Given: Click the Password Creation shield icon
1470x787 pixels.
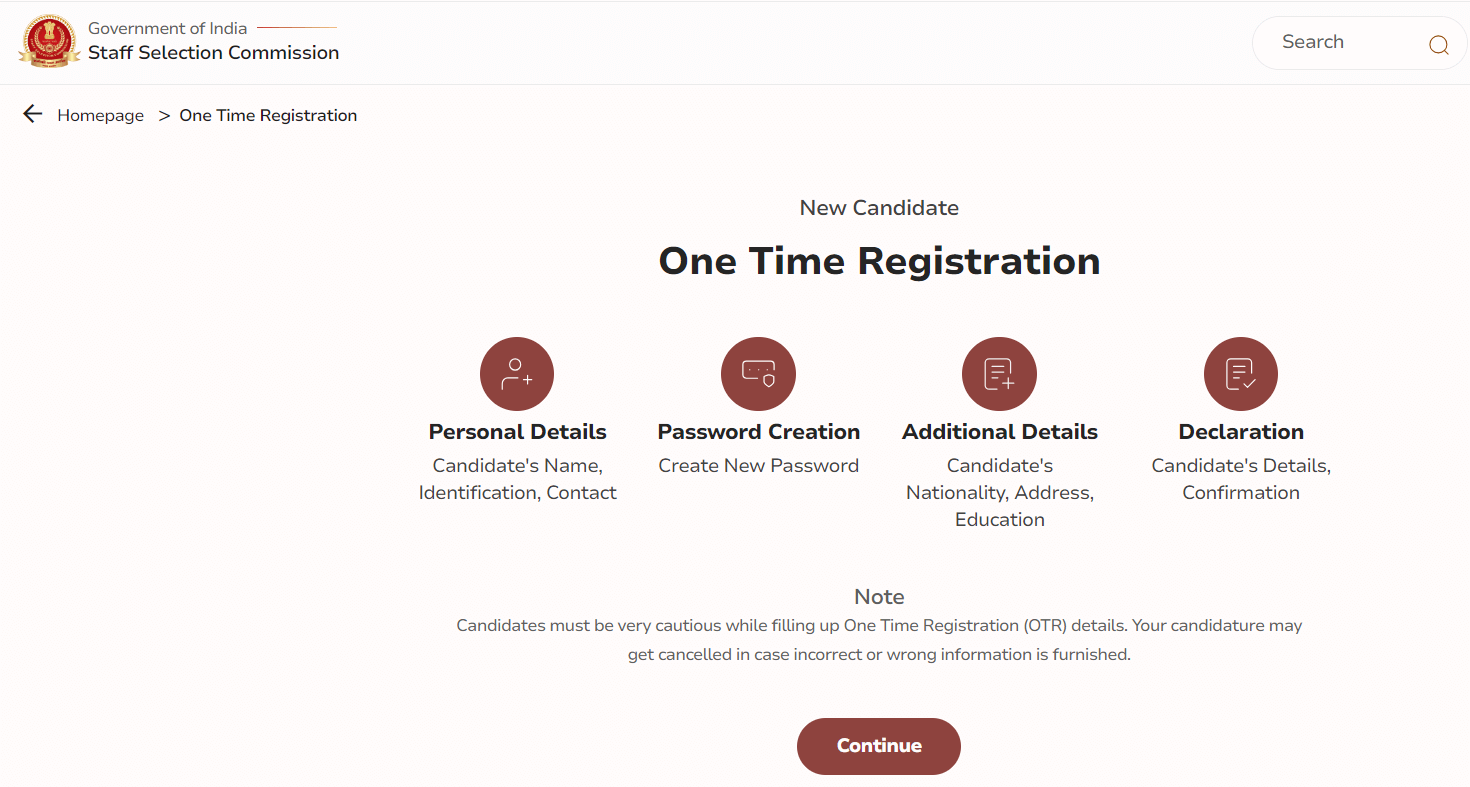Looking at the screenshot, I should click(758, 374).
